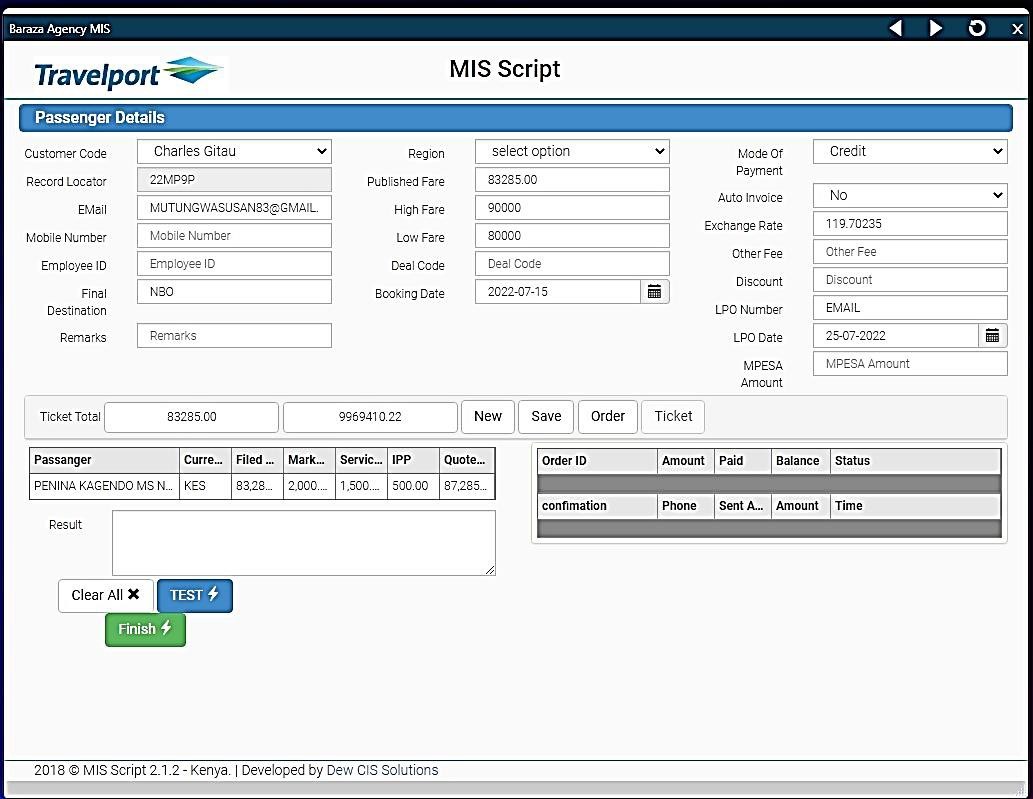Focus the Other Fee field
Image resolution: width=1033 pixels, height=799 pixels.
pyautogui.click(x=910, y=252)
